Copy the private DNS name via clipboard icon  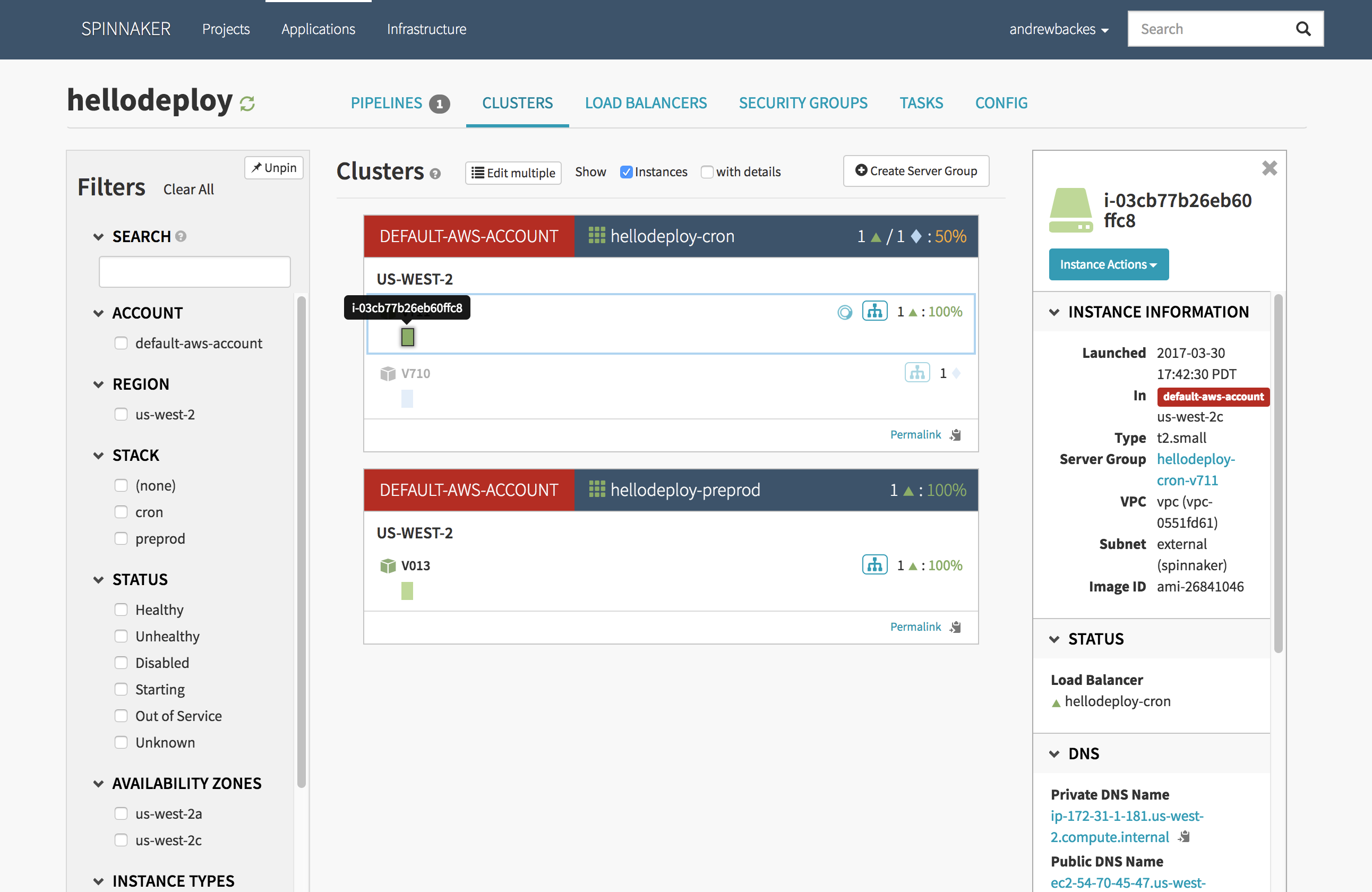coord(1184,837)
